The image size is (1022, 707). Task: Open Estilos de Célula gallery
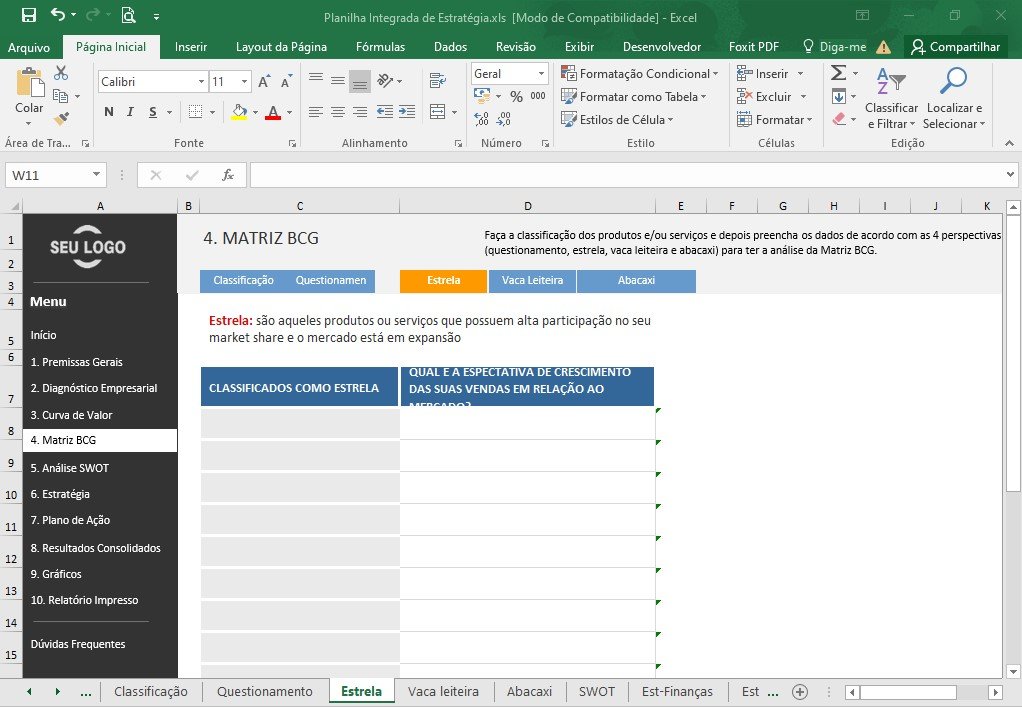pos(617,119)
